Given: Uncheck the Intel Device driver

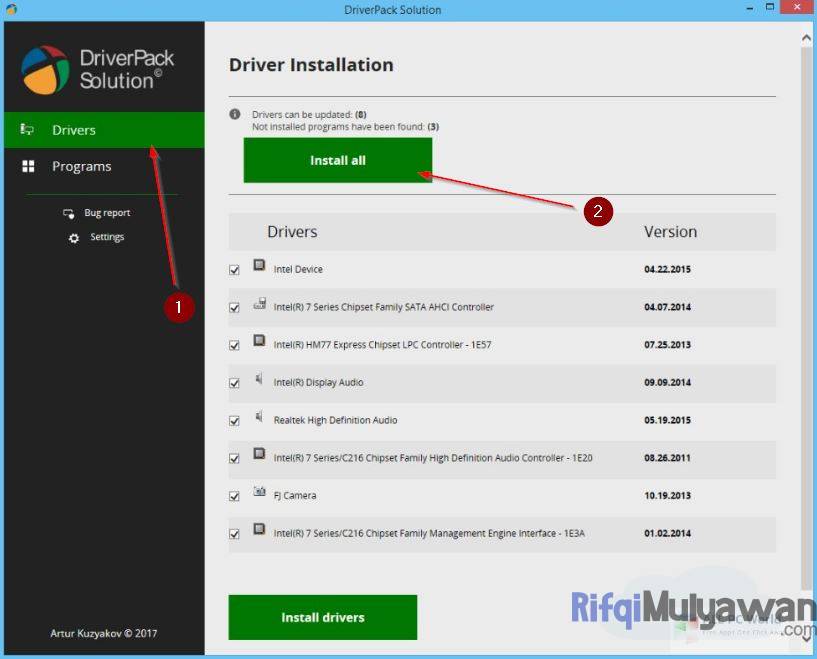Looking at the screenshot, I should 233,268.
